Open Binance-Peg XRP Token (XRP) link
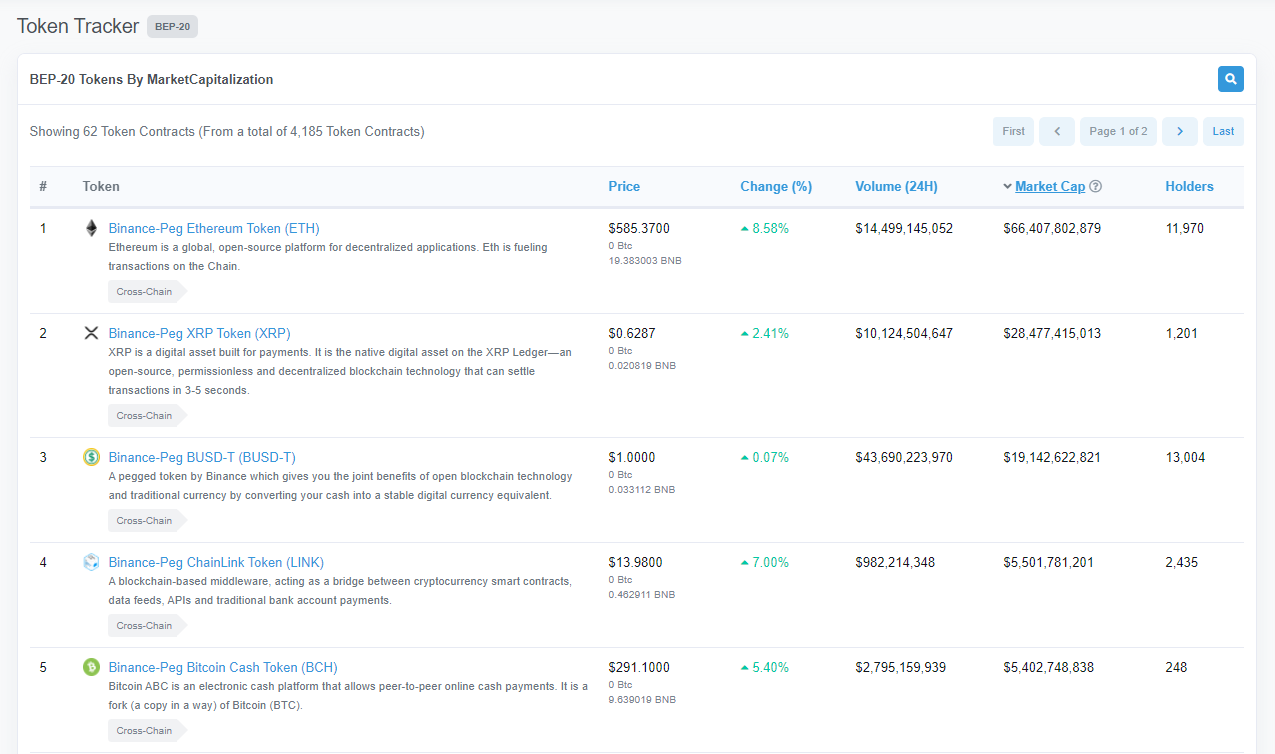The width and height of the screenshot is (1275, 754). (x=199, y=333)
